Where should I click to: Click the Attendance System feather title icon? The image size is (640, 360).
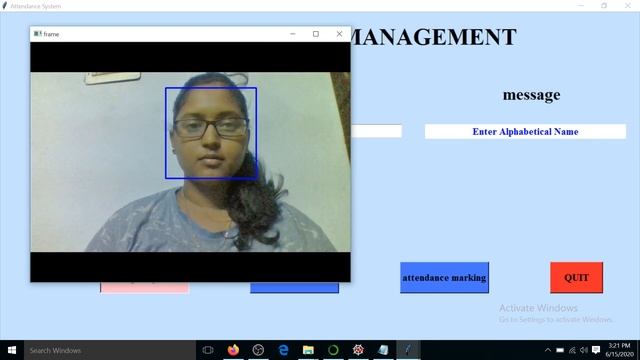pos(4,6)
